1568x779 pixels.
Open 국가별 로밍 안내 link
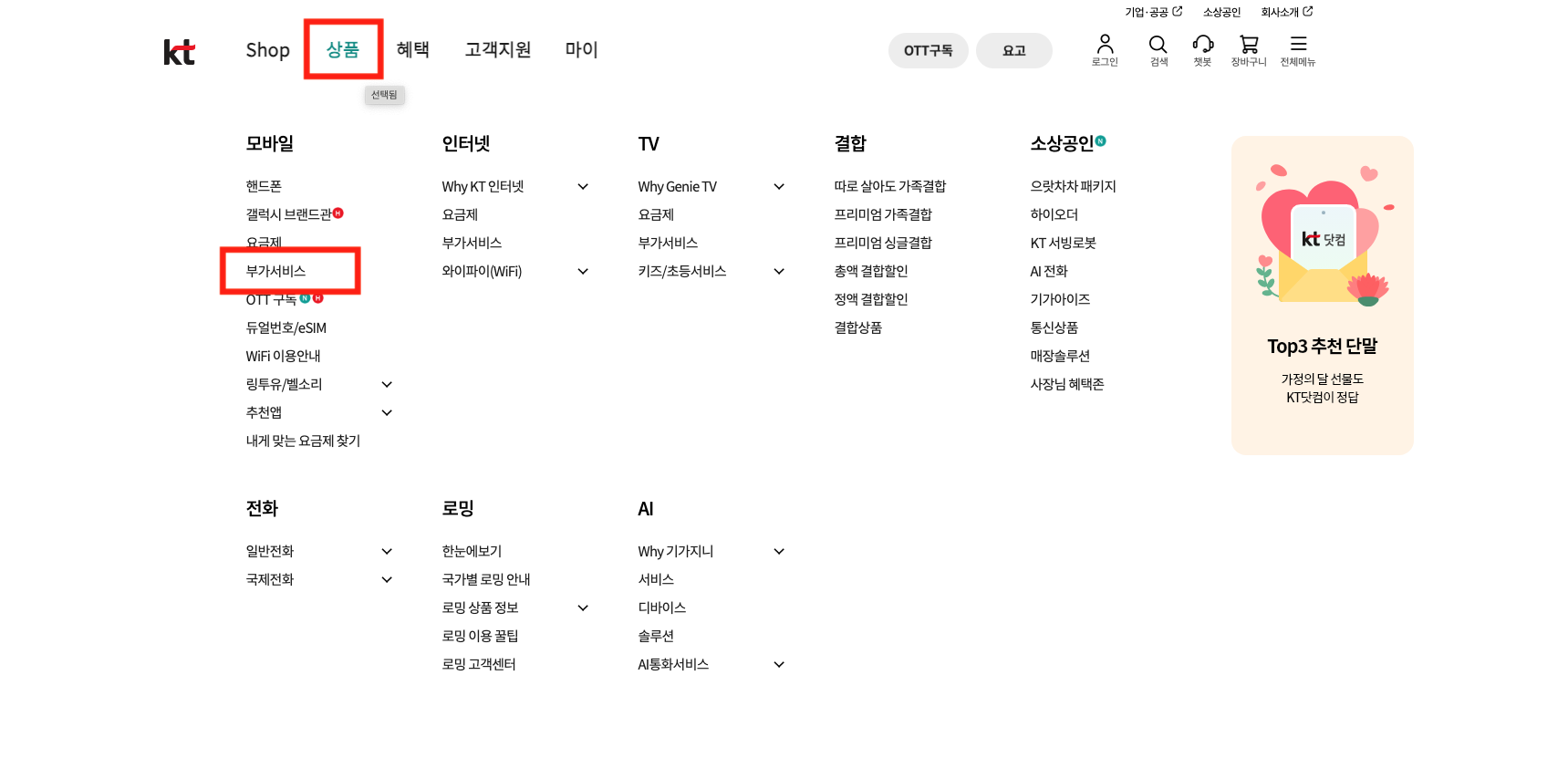(486, 579)
